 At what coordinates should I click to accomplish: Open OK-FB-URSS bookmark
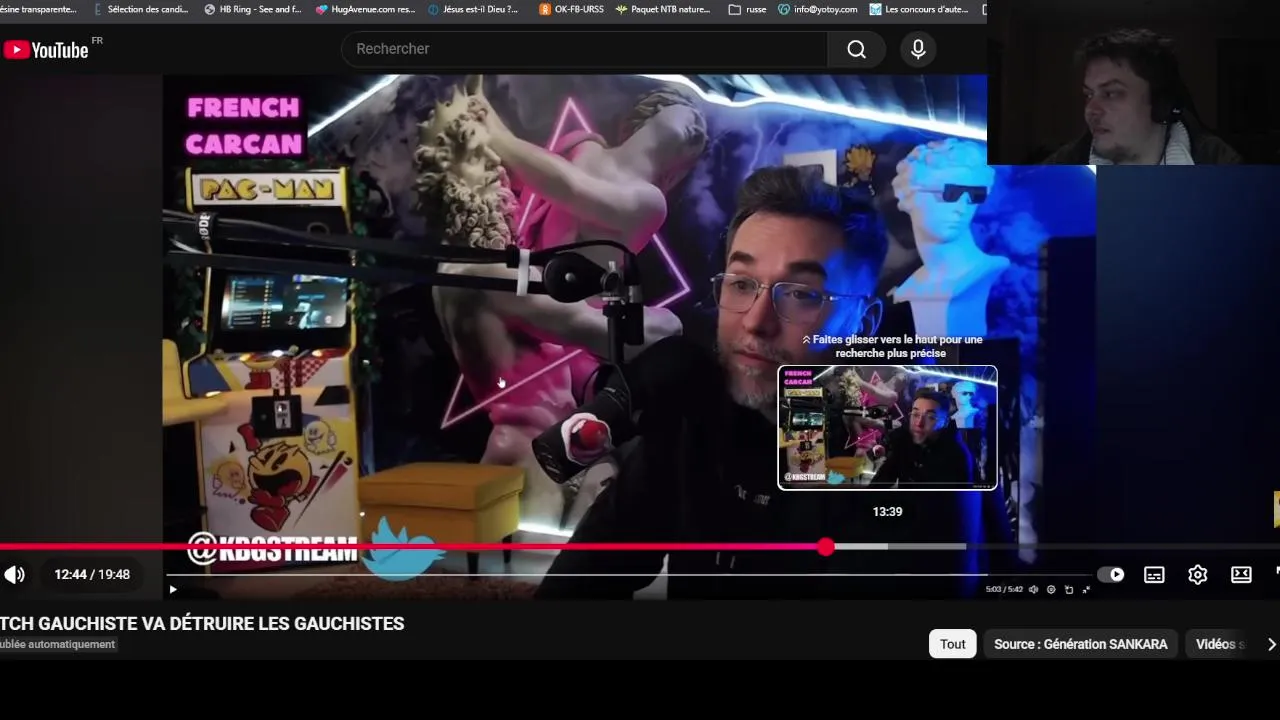tap(571, 9)
